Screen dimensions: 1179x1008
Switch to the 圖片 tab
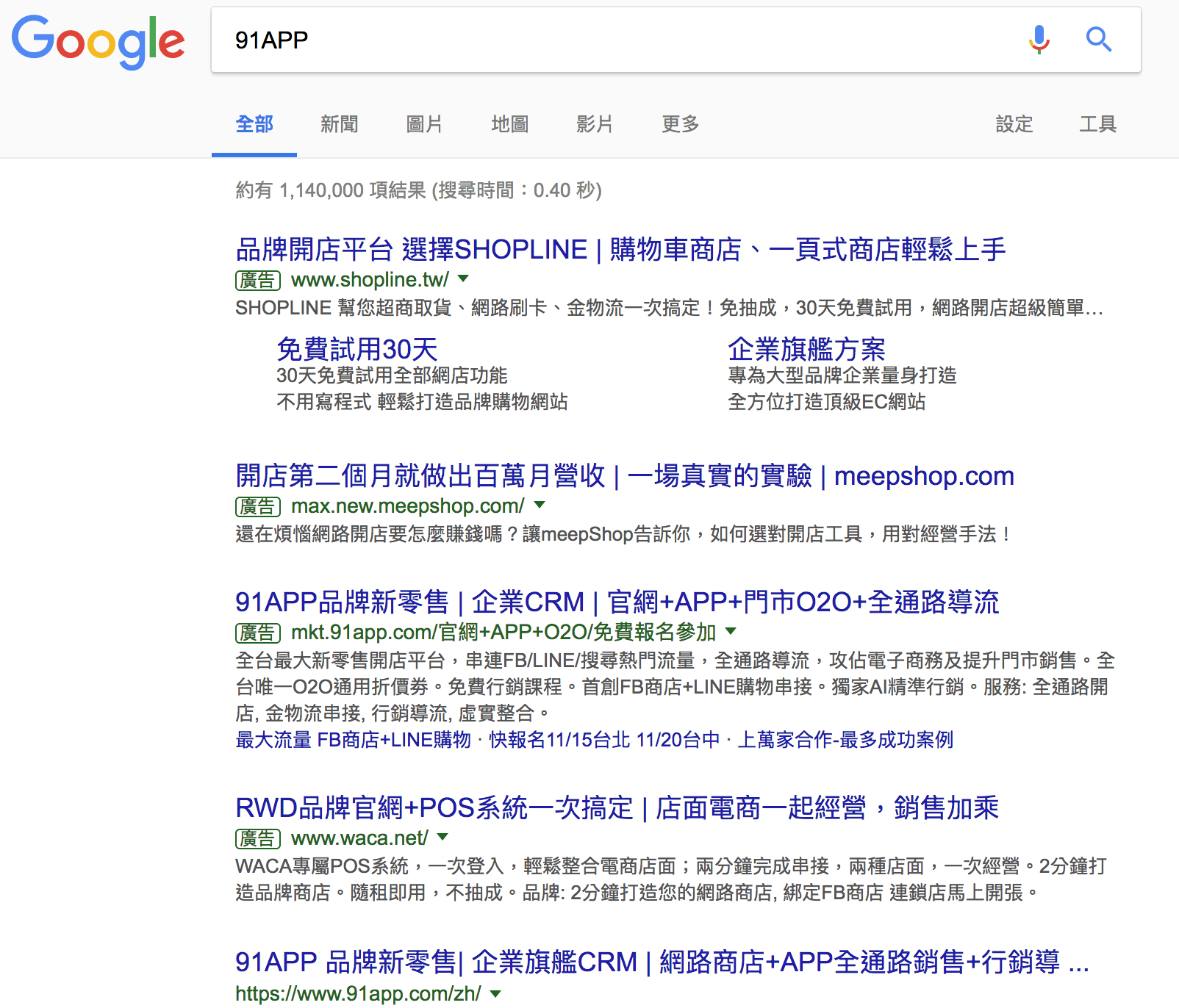425,124
